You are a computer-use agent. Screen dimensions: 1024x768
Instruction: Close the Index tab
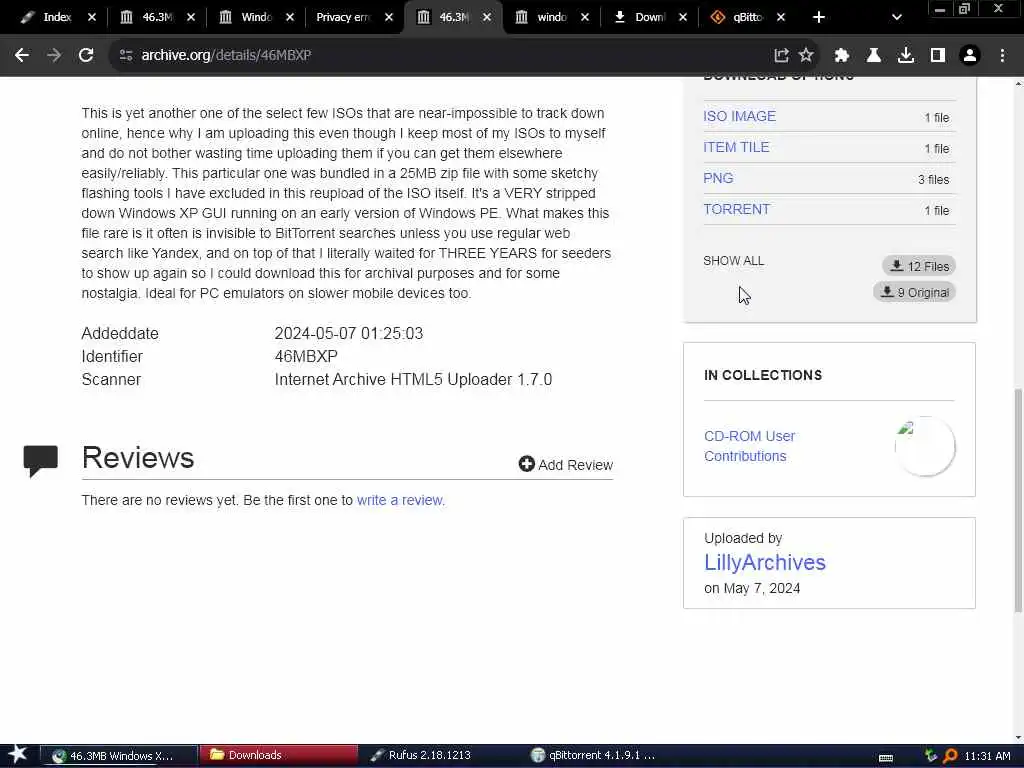coord(92,18)
